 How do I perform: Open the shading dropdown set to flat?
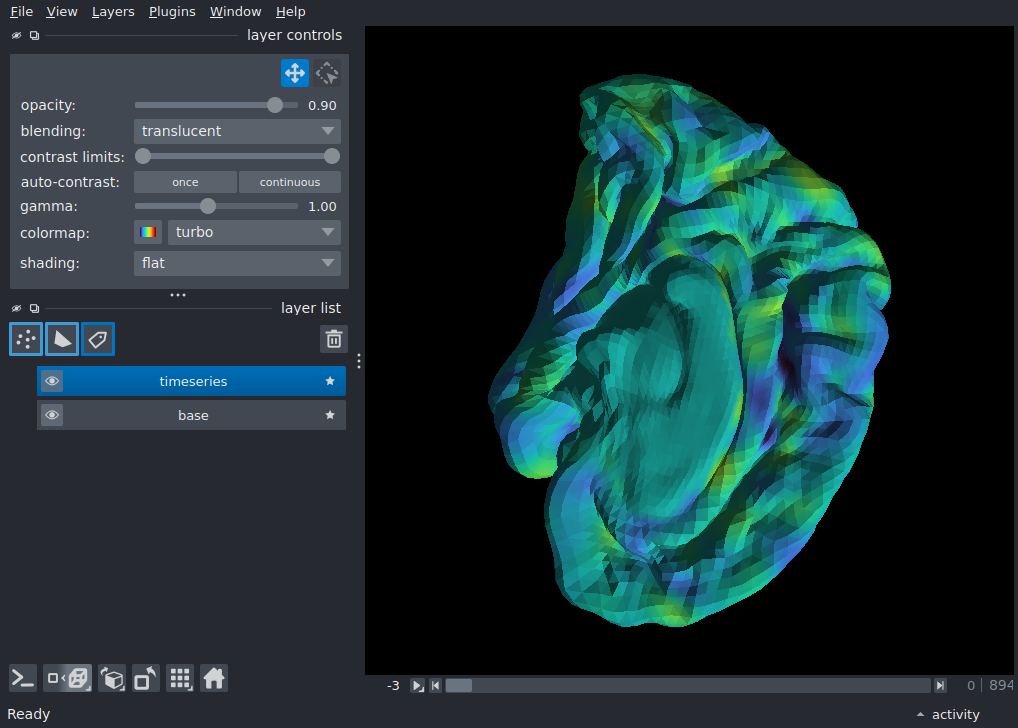(237, 263)
